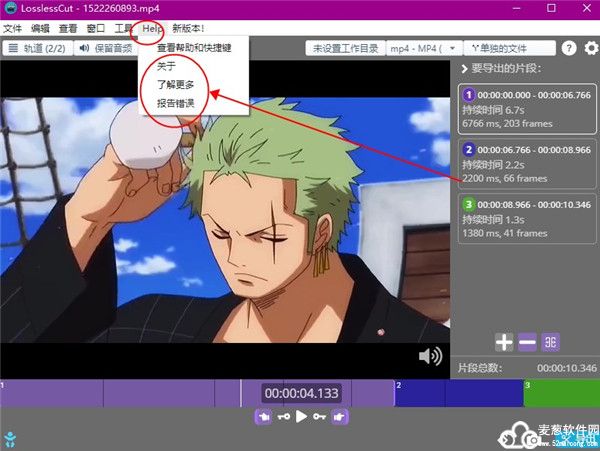Play the video

point(301,417)
